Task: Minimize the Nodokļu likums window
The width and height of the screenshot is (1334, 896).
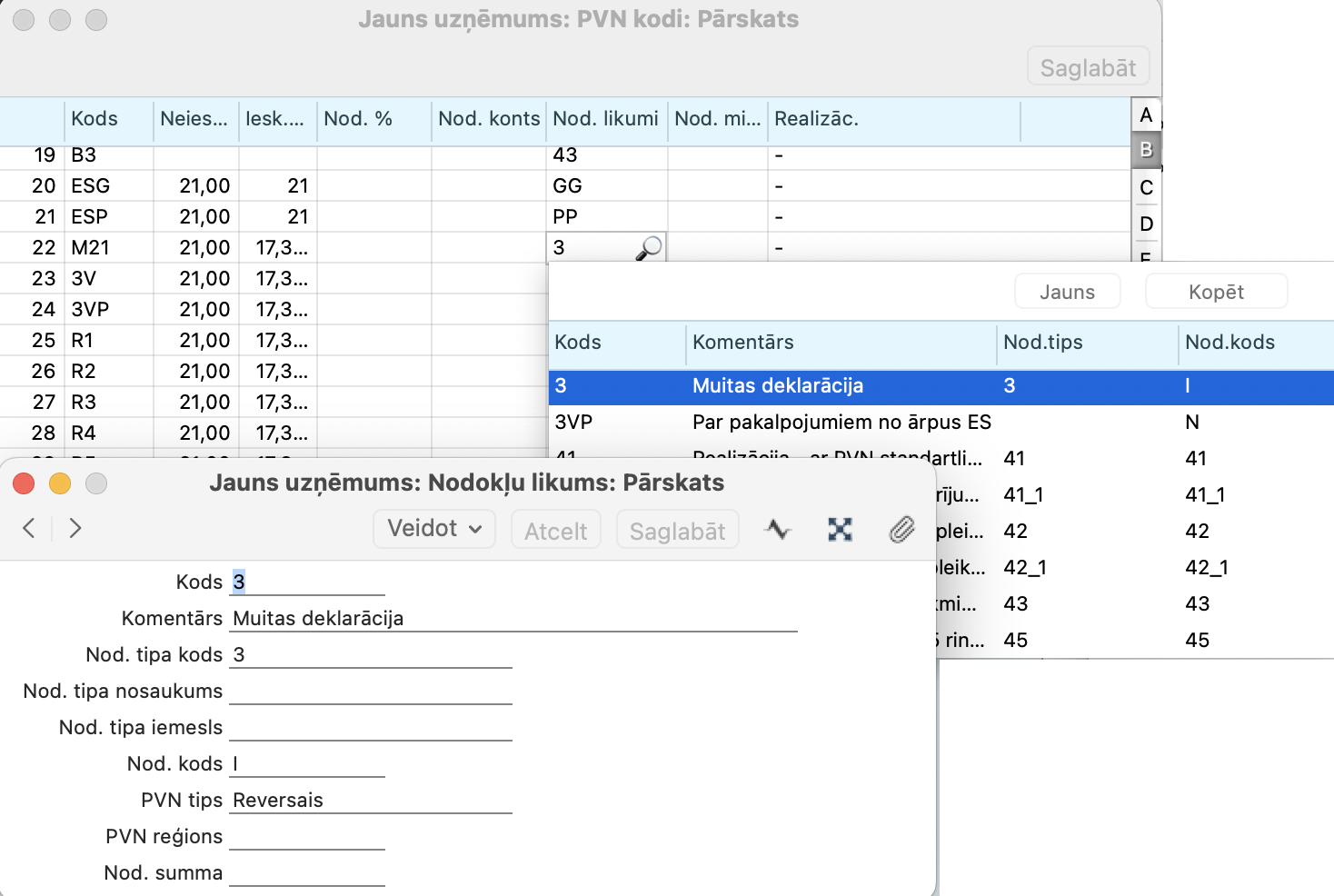Action: (60, 483)
